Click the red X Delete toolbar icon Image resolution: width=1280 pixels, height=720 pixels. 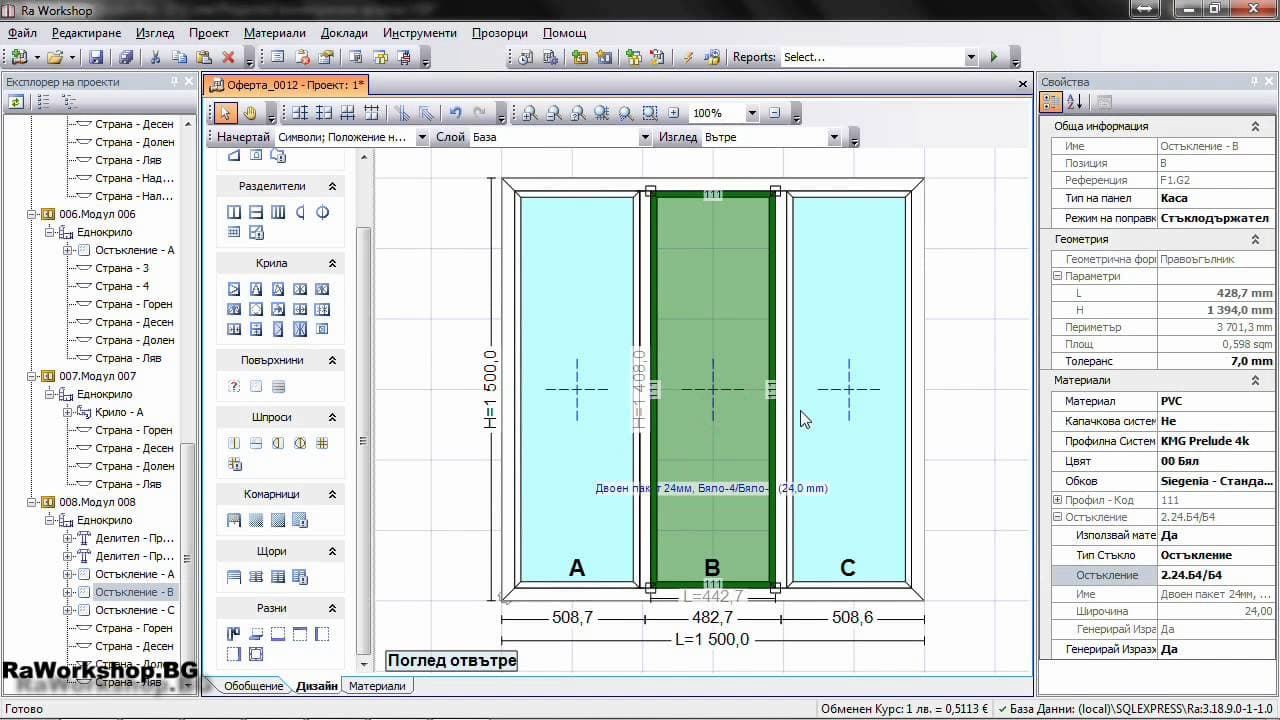(228, 57)
